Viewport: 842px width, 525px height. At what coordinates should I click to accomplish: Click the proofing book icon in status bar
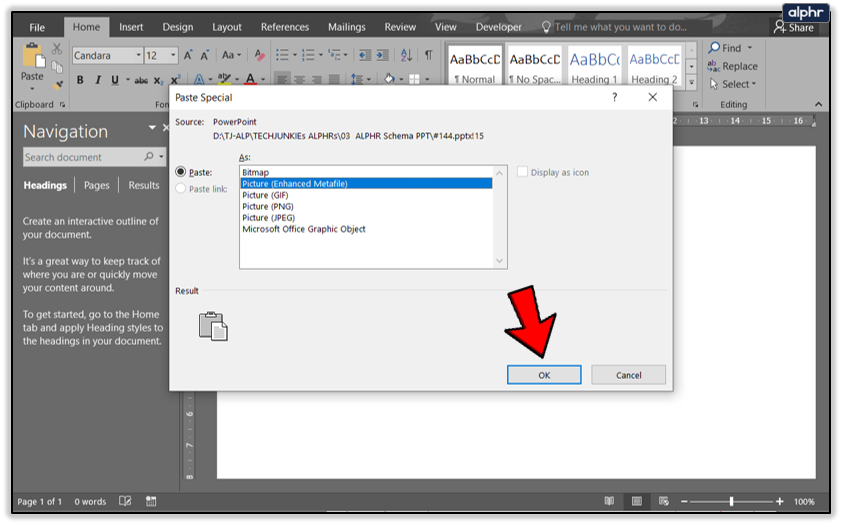125,501
